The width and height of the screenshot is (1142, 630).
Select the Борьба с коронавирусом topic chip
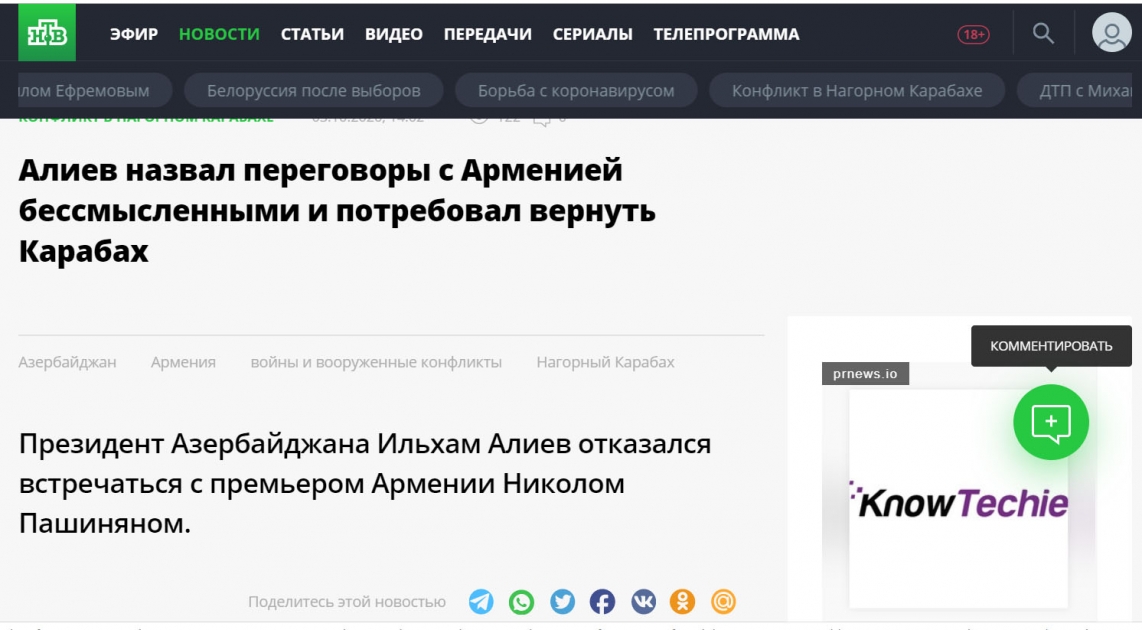coord(576,91)
